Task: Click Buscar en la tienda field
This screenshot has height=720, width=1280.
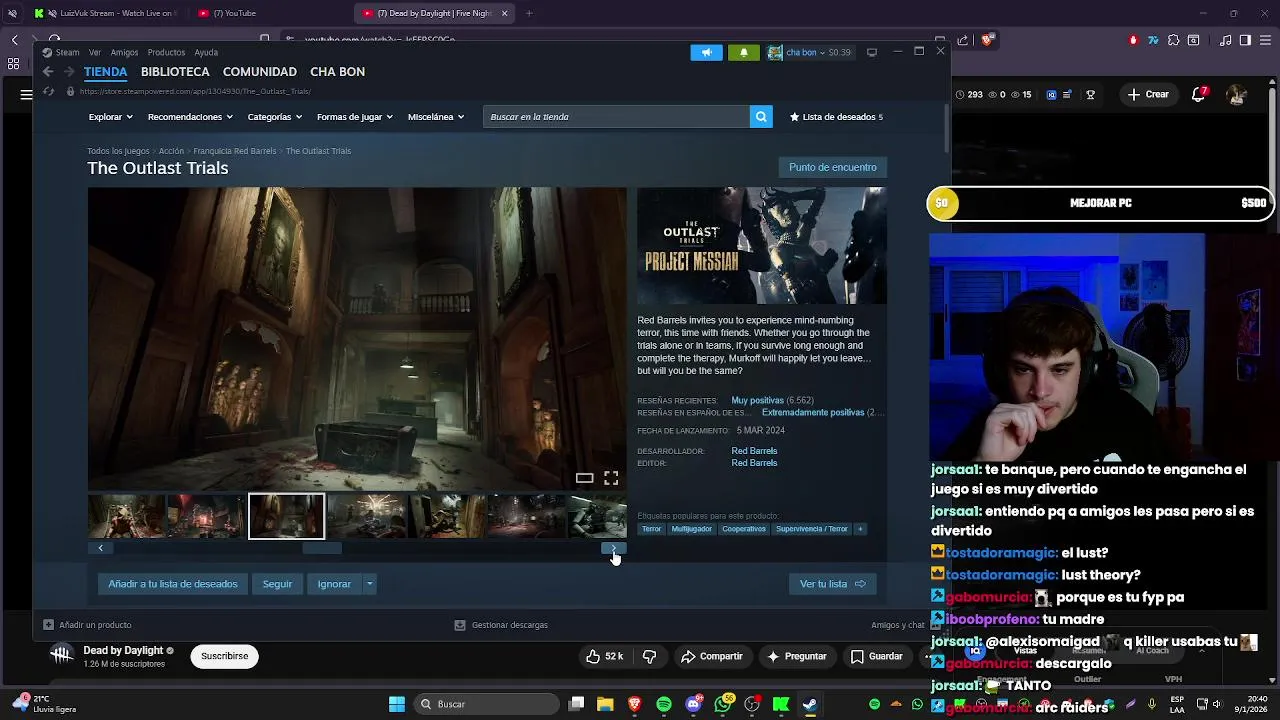Action: click(x=617, y=117)
